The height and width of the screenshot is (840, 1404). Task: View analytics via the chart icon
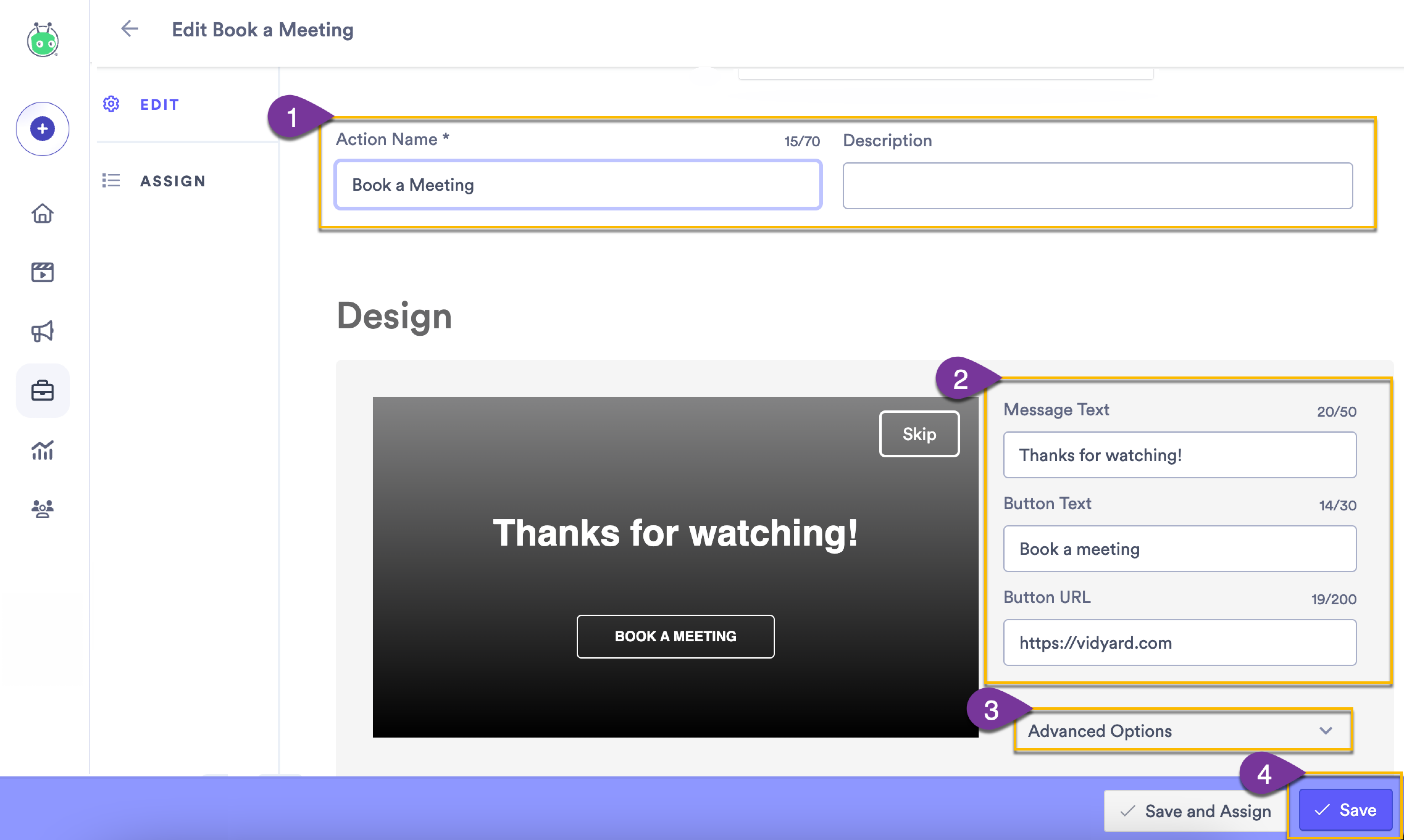pyautogui.click(x=43, y=450)
